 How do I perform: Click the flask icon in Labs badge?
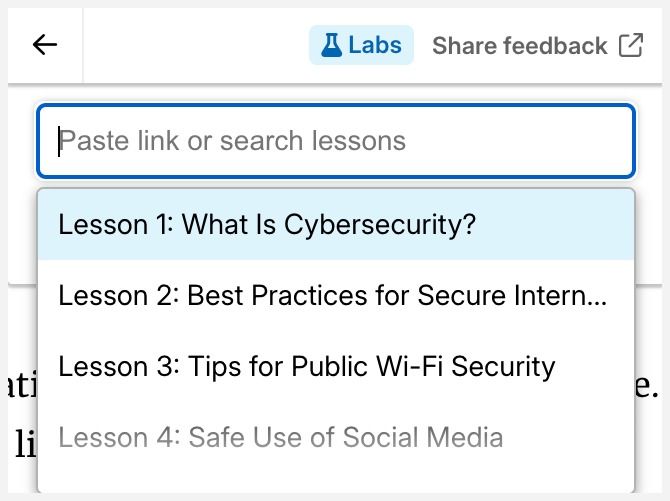(331, 45)
